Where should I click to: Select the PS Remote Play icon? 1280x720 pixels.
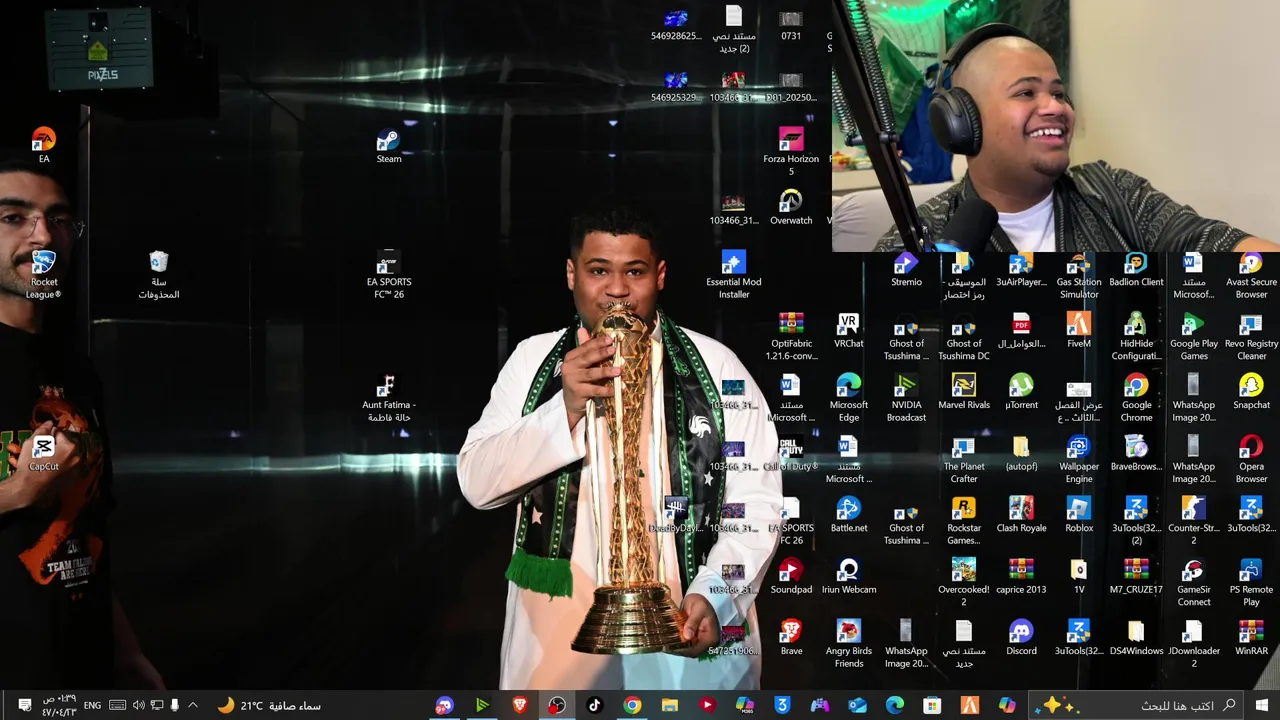click(1251, 582)
